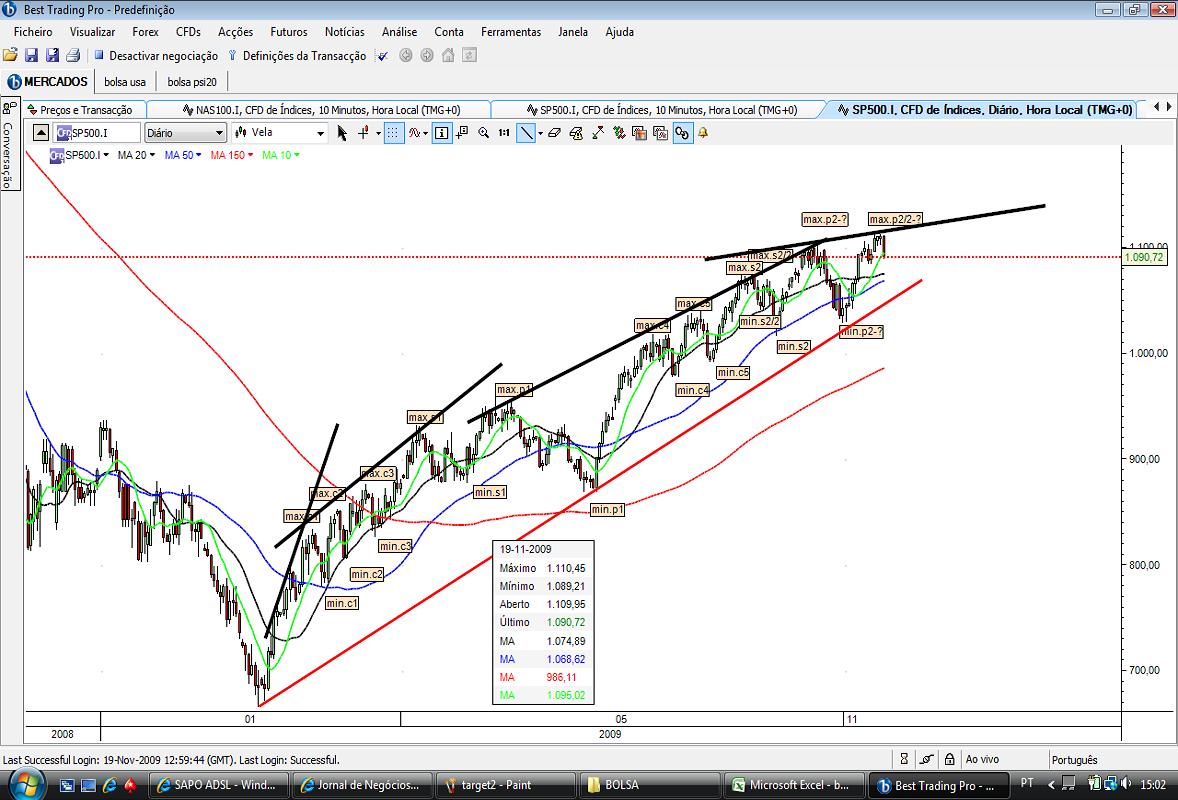This screenshot has height=800, width=1178.
Task: Click the blue checkmark toolbar icon
Action: (x=382, y=56)
